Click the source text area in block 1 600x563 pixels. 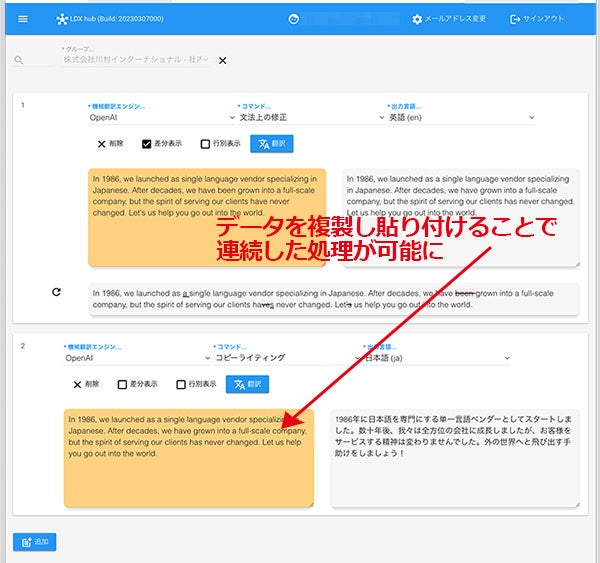[207, 217]
